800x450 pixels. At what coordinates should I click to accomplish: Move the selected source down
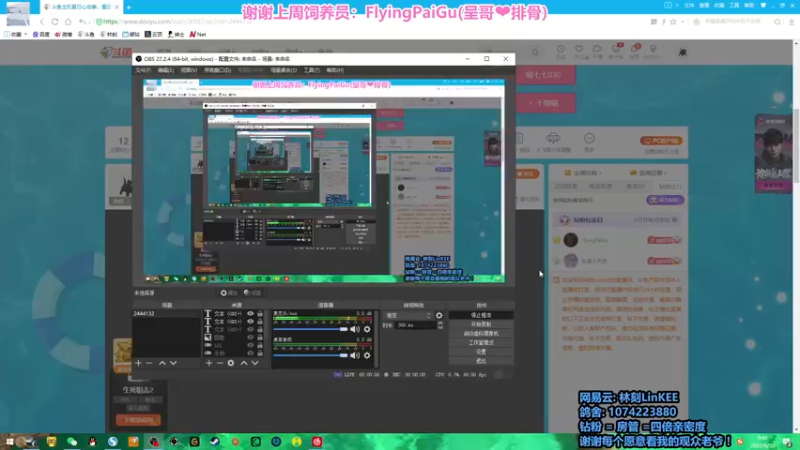(255, 363)
